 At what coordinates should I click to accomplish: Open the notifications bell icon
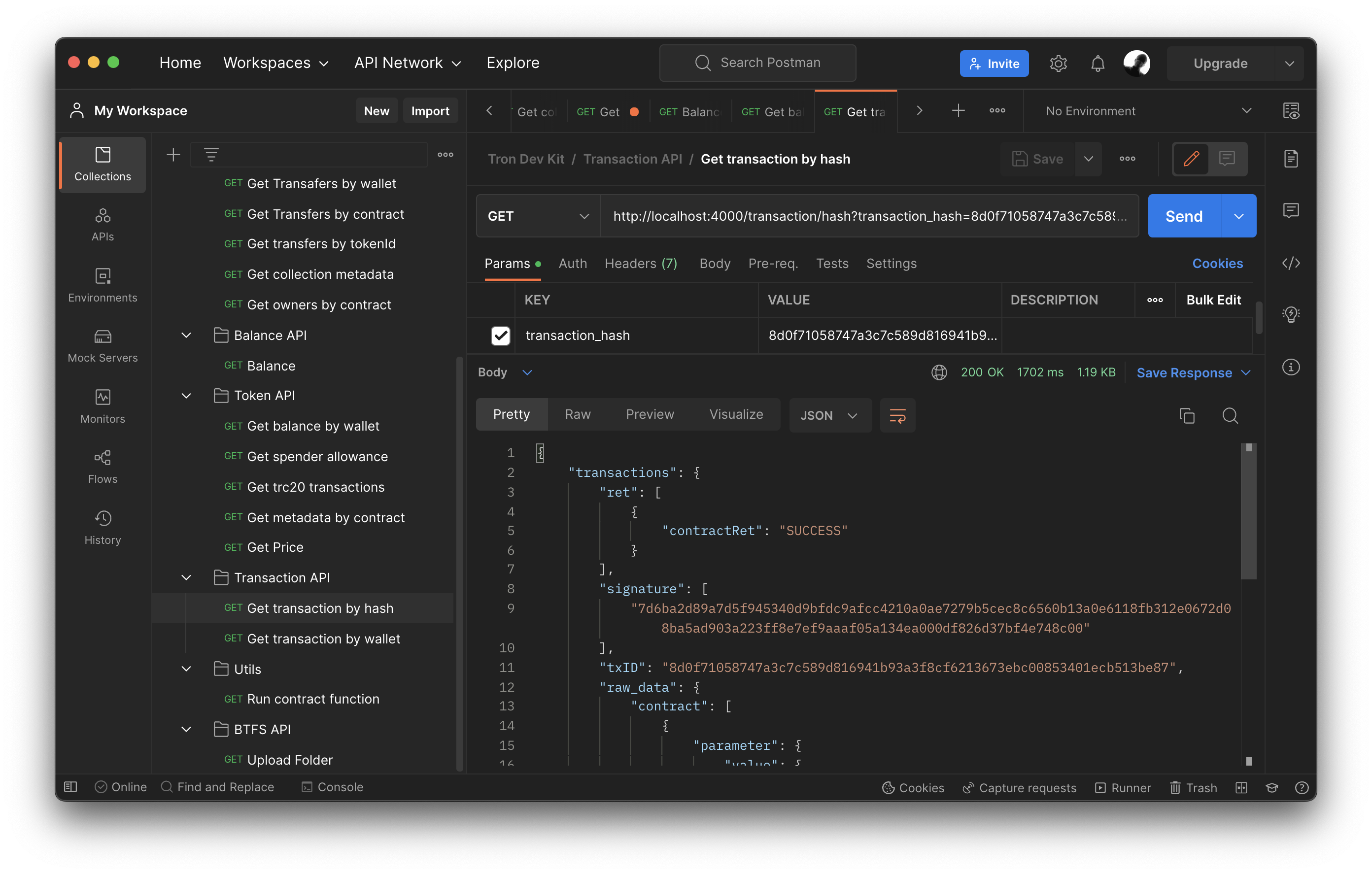pos(1098,63)
